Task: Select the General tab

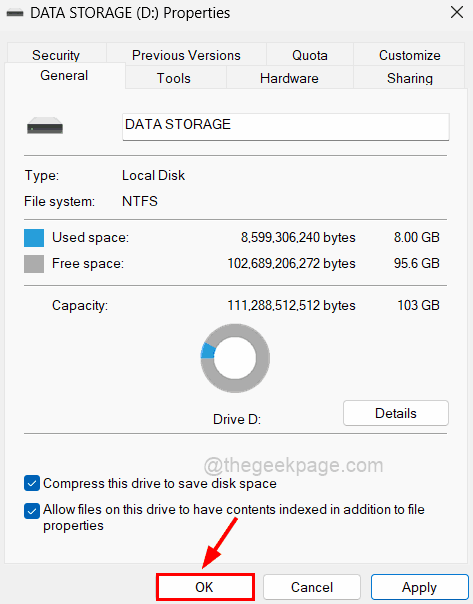Action: point(64,76)
